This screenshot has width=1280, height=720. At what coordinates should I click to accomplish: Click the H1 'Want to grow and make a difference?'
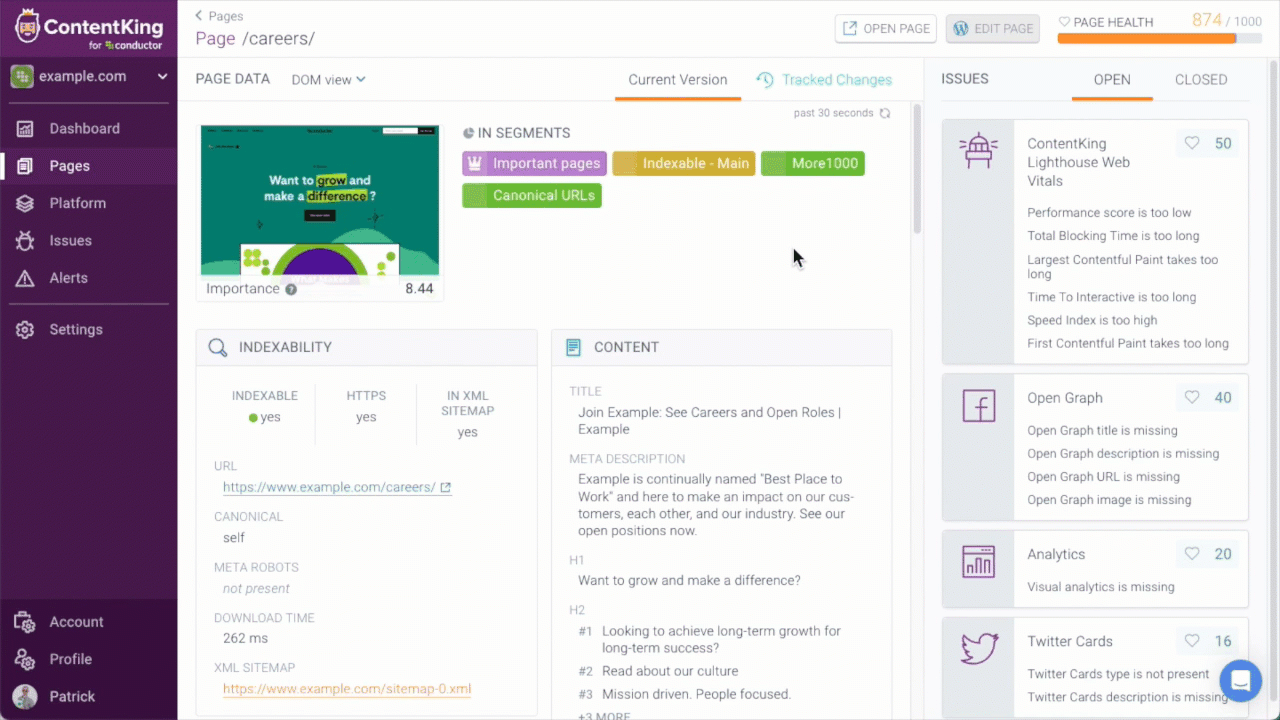click(689, 581)
